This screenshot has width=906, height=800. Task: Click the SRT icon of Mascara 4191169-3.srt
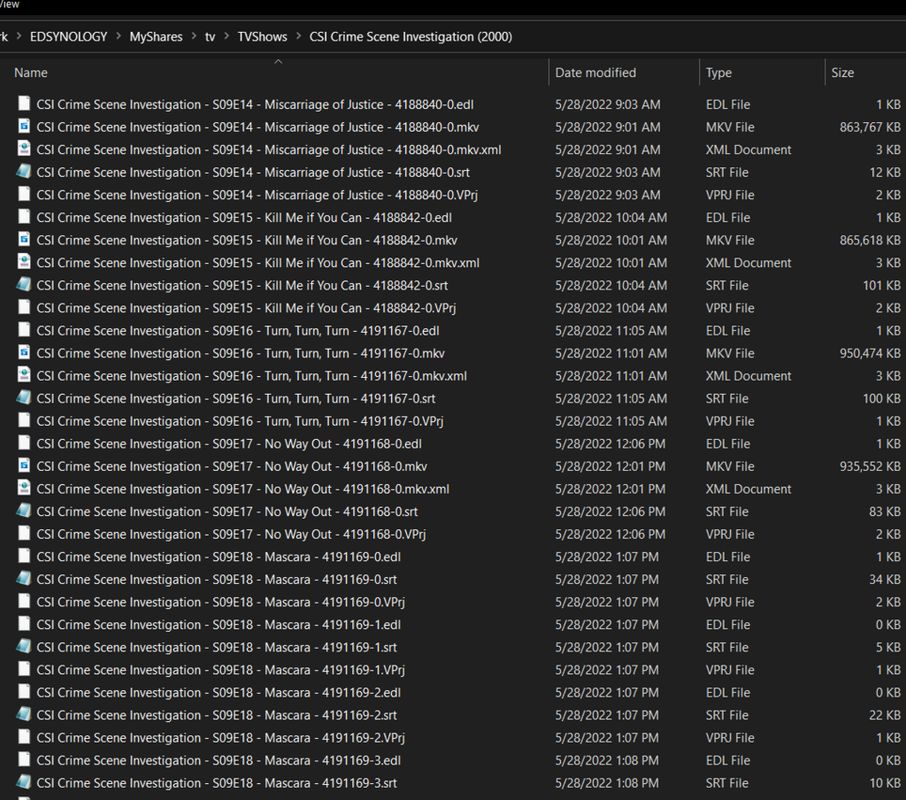[x=24, y=783]
